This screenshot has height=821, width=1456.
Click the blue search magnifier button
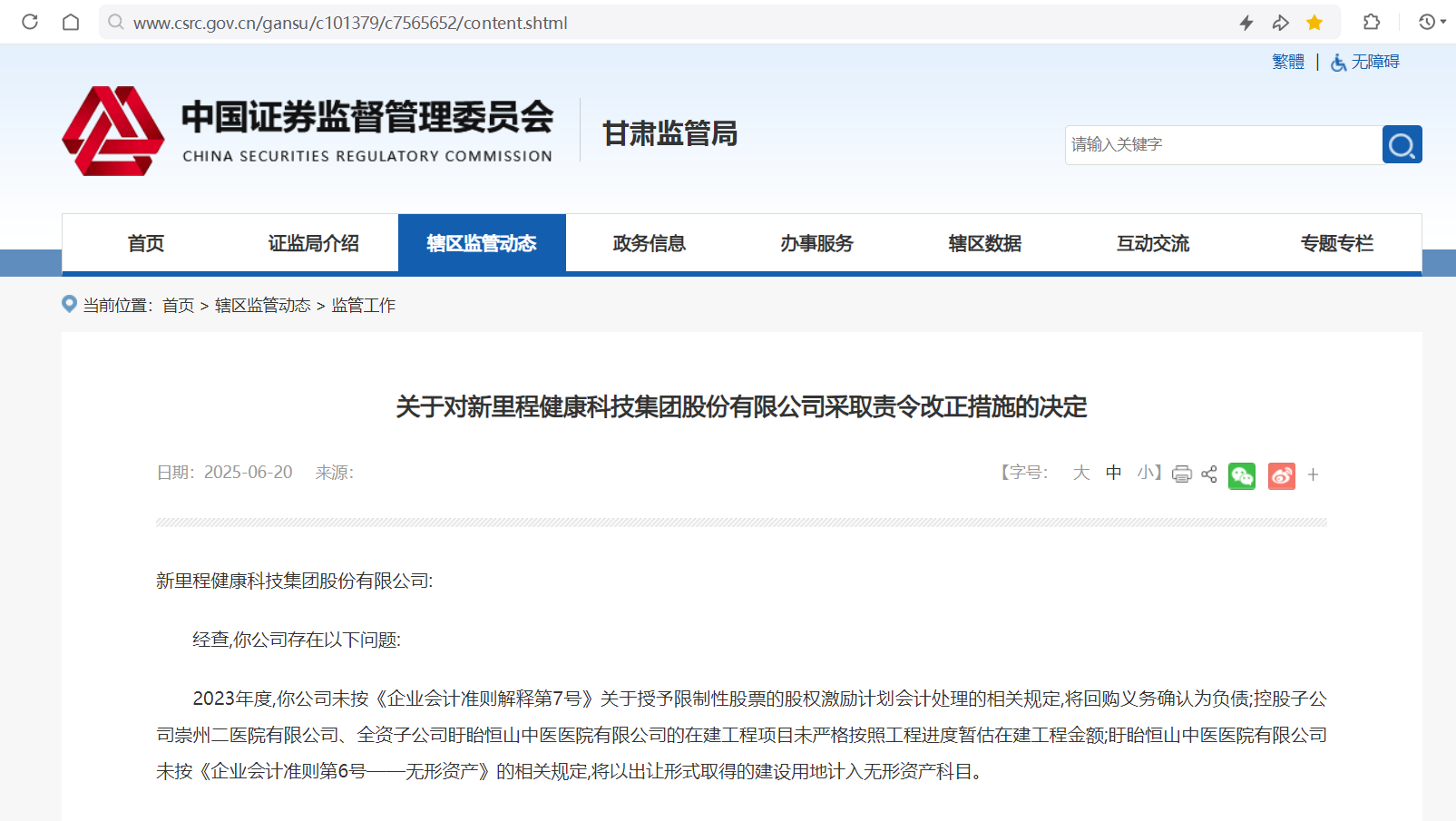pos(1402,145)
